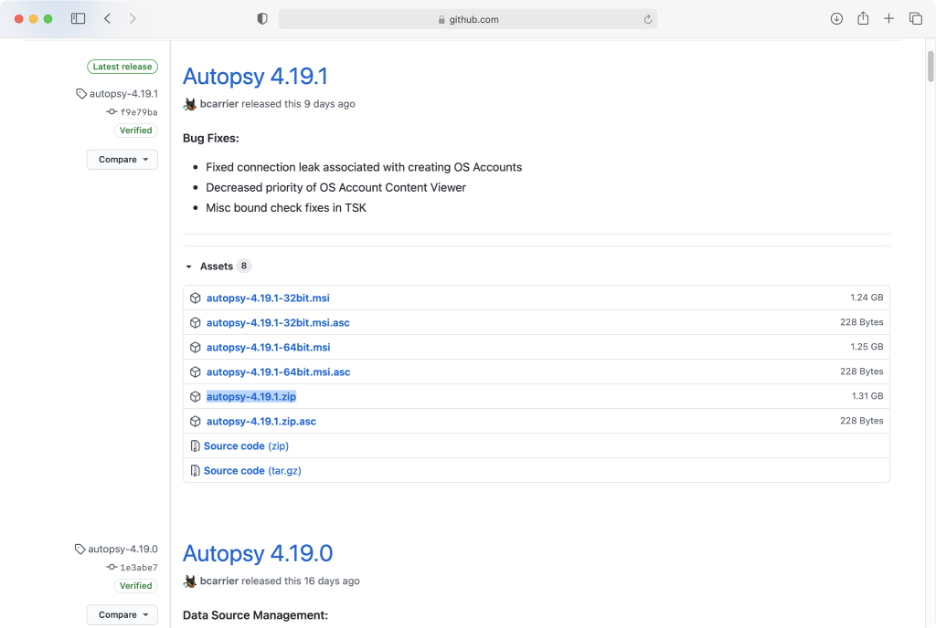Click package icon for autopsy-4.19.1.zip

point(195,396)
